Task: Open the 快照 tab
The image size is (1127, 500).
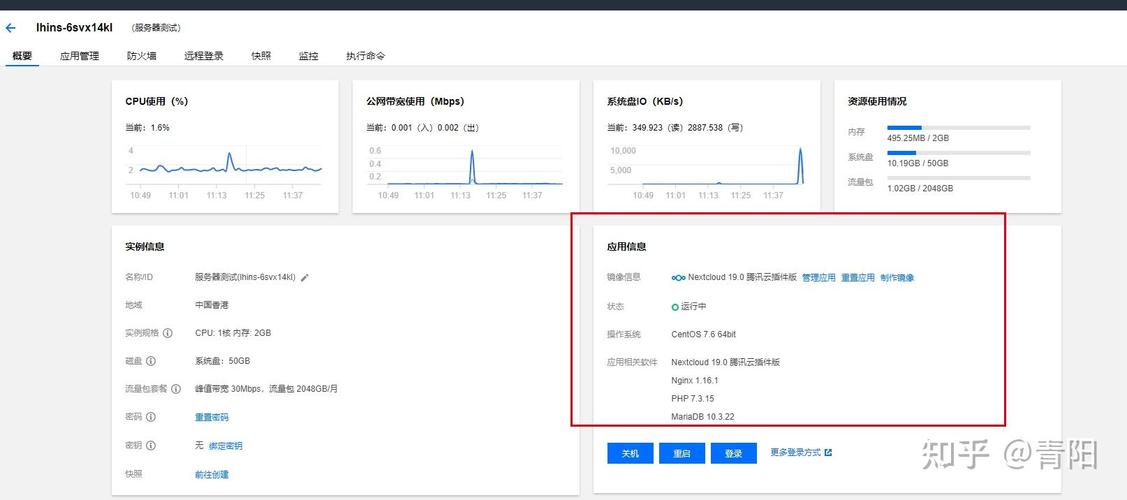Action: [261, 55]
